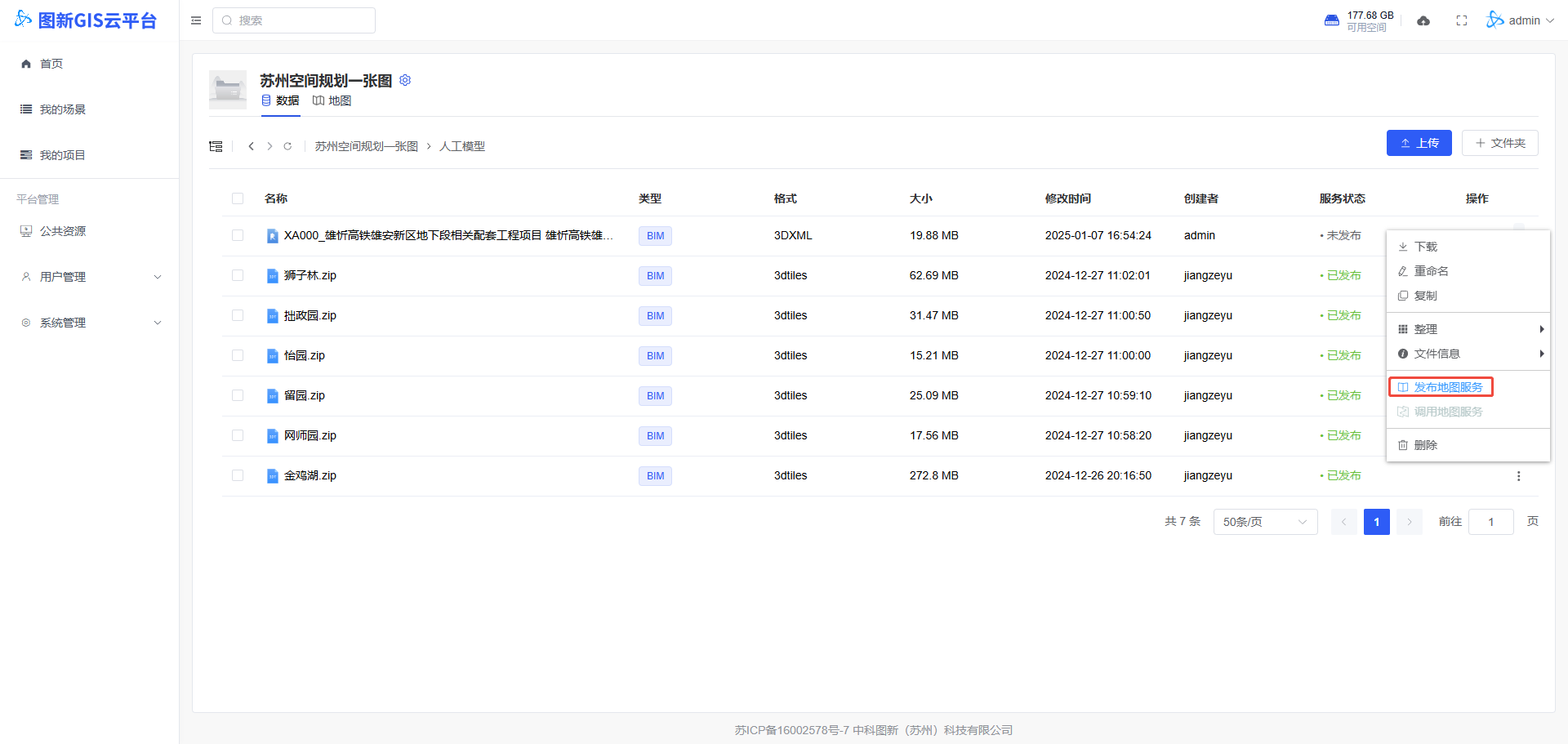The width and height of the screenshot is (1568, 744).
Task: Select all files with header checkbox
Action: tap(238, 198)
